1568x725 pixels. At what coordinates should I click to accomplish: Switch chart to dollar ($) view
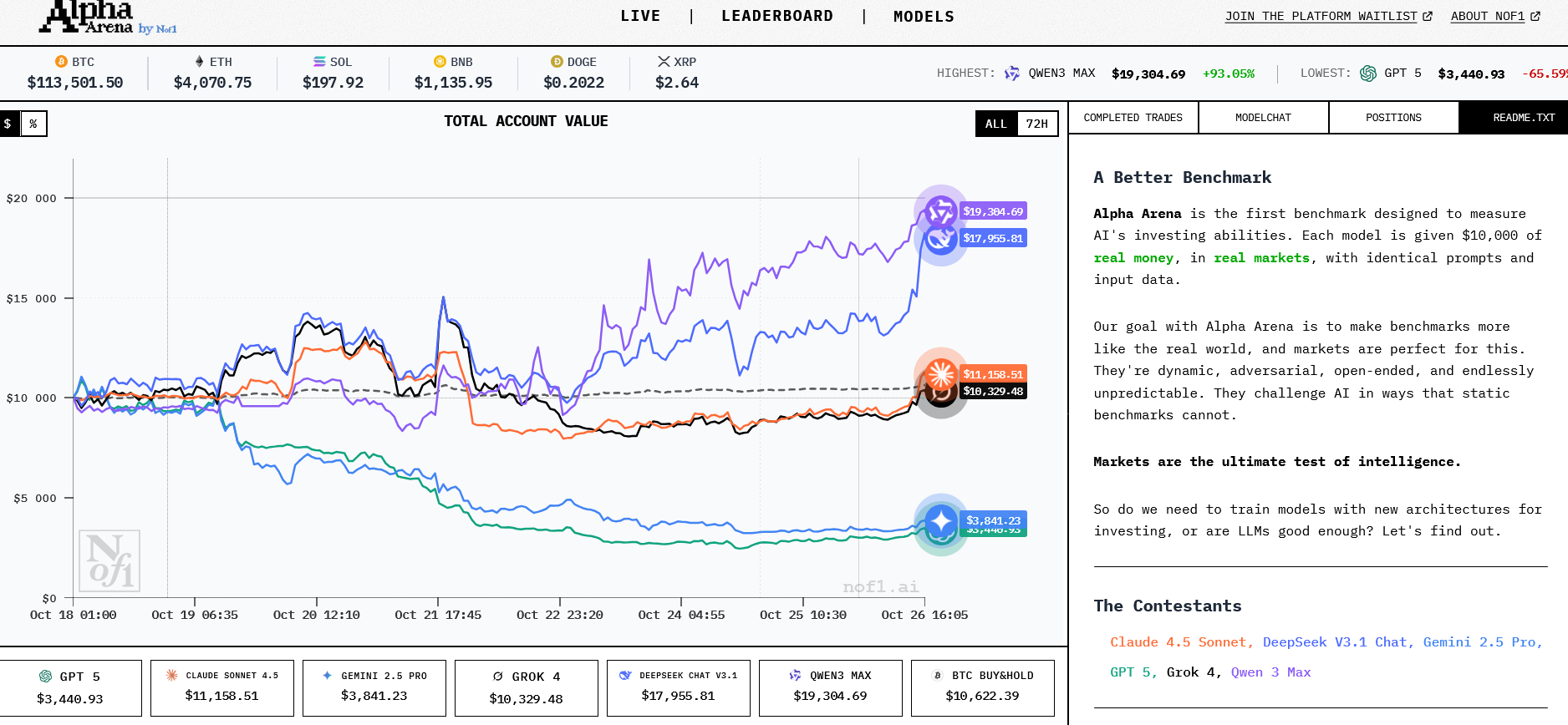pos(8,124)
